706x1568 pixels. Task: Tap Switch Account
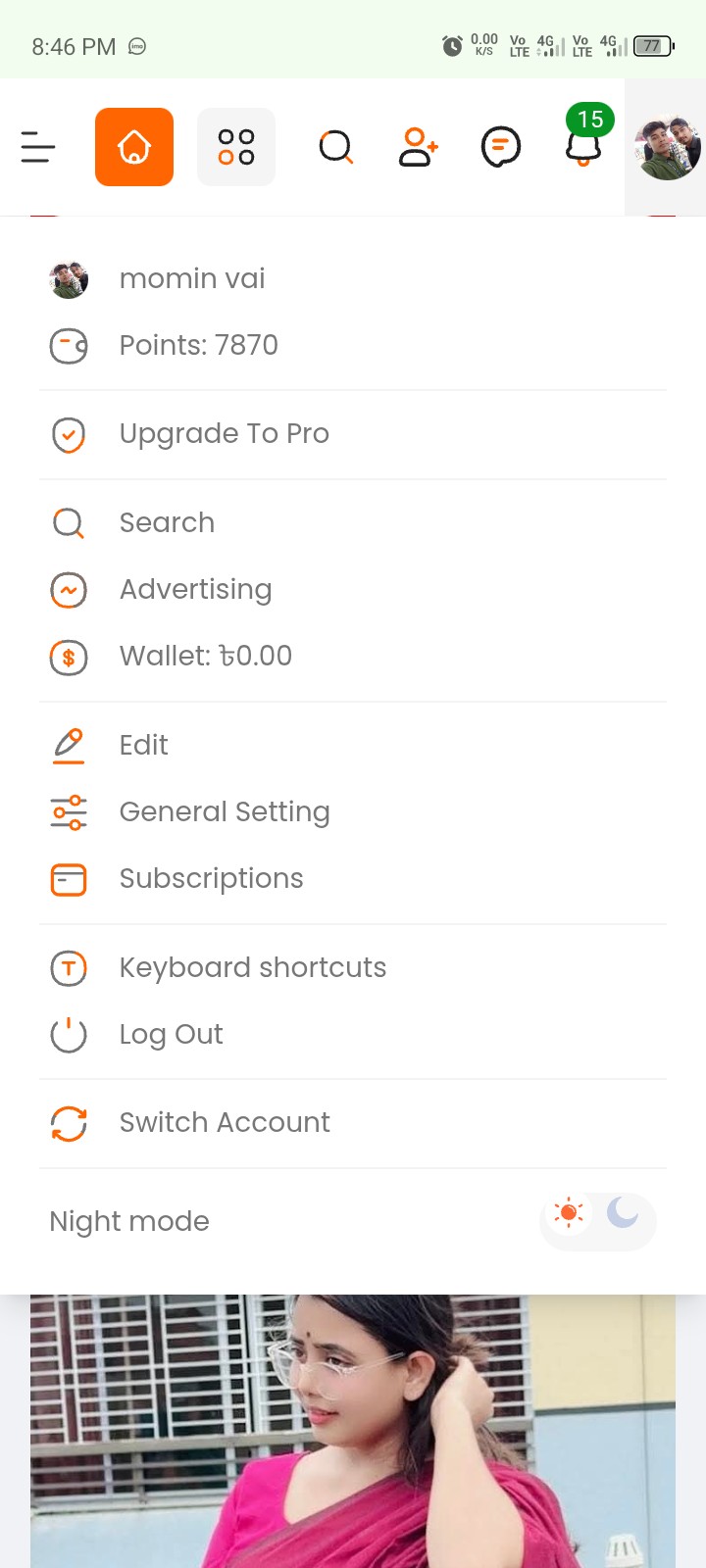coord(224,1123)
